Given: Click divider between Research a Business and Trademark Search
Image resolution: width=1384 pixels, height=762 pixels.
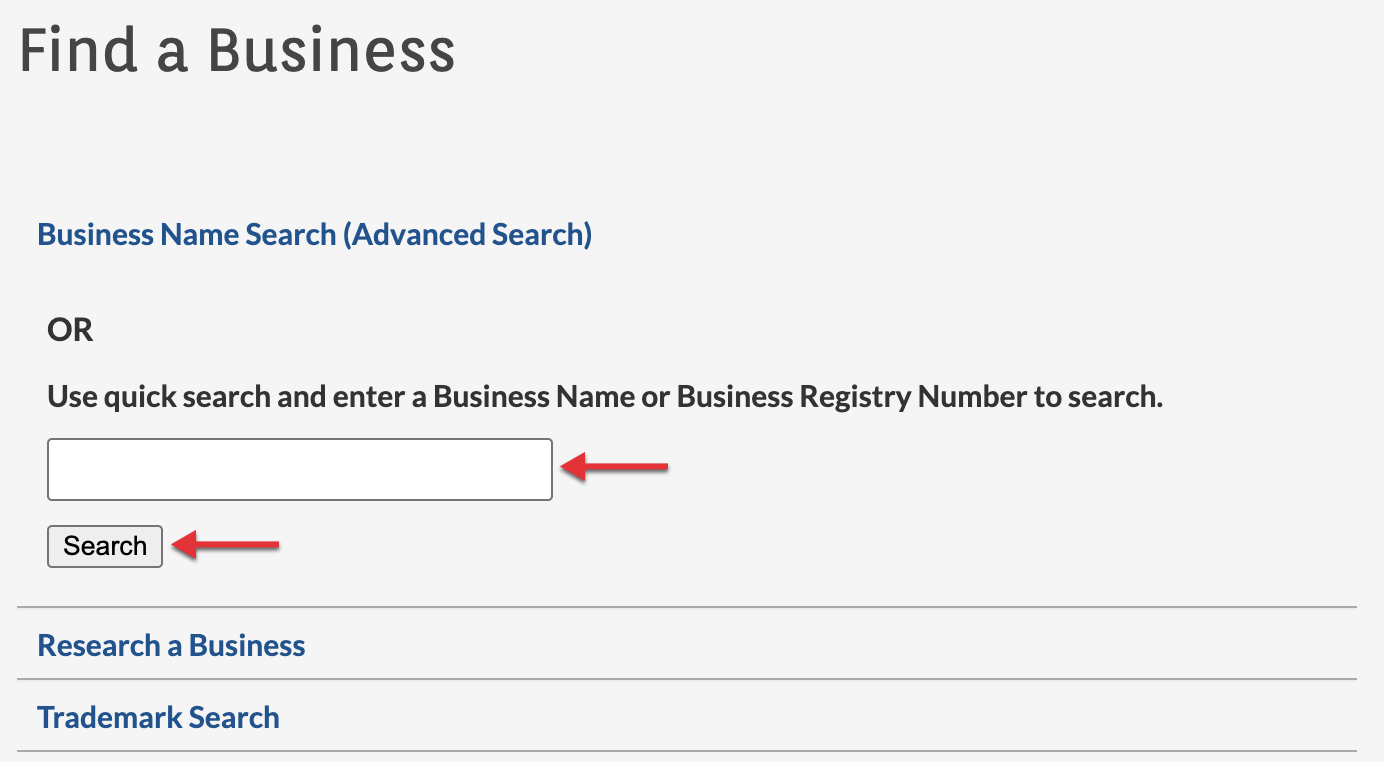Looking at the screenshot, I should (686, 680).
